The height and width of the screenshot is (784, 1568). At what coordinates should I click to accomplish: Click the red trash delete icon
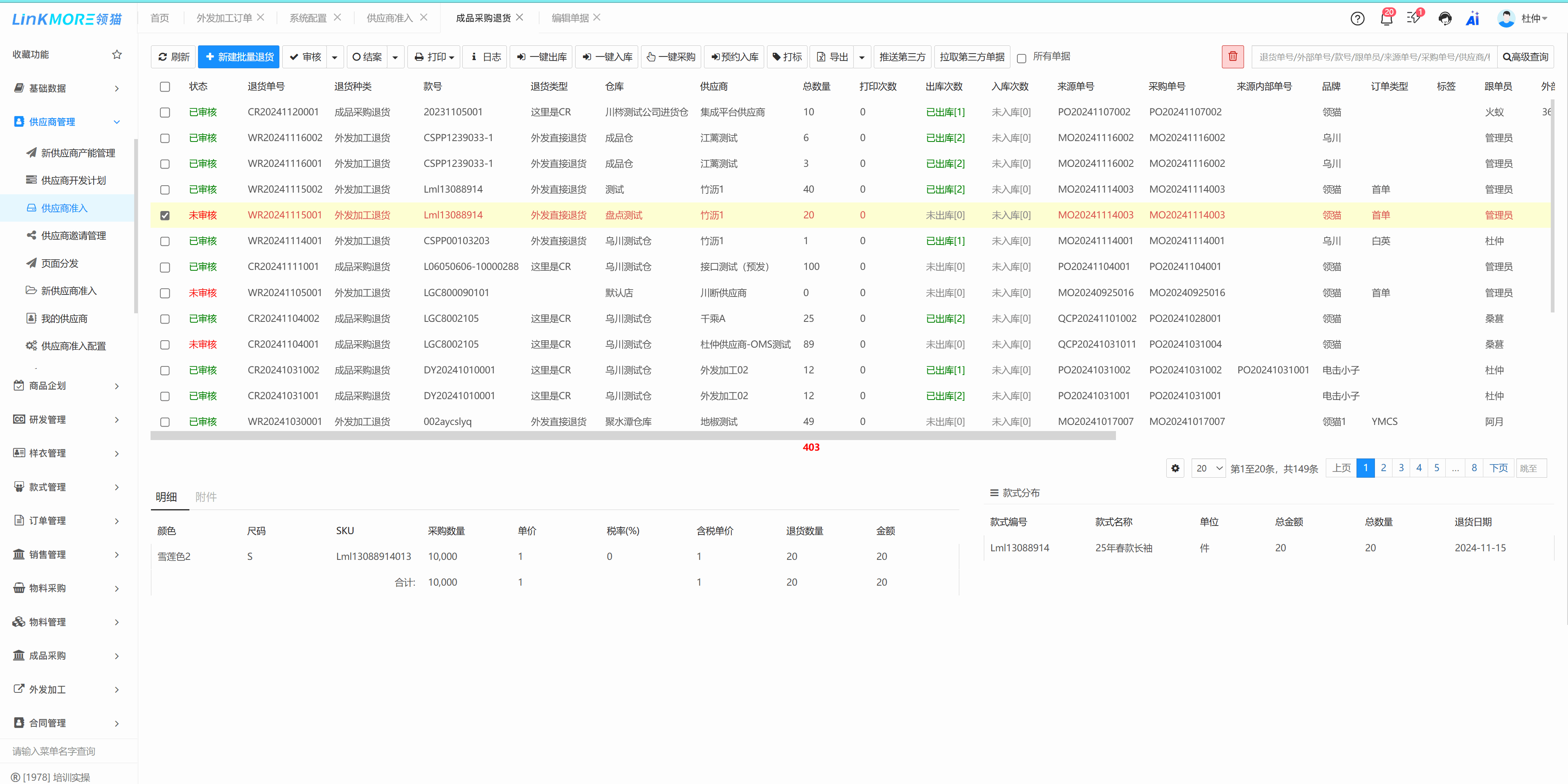point(1232,56)
